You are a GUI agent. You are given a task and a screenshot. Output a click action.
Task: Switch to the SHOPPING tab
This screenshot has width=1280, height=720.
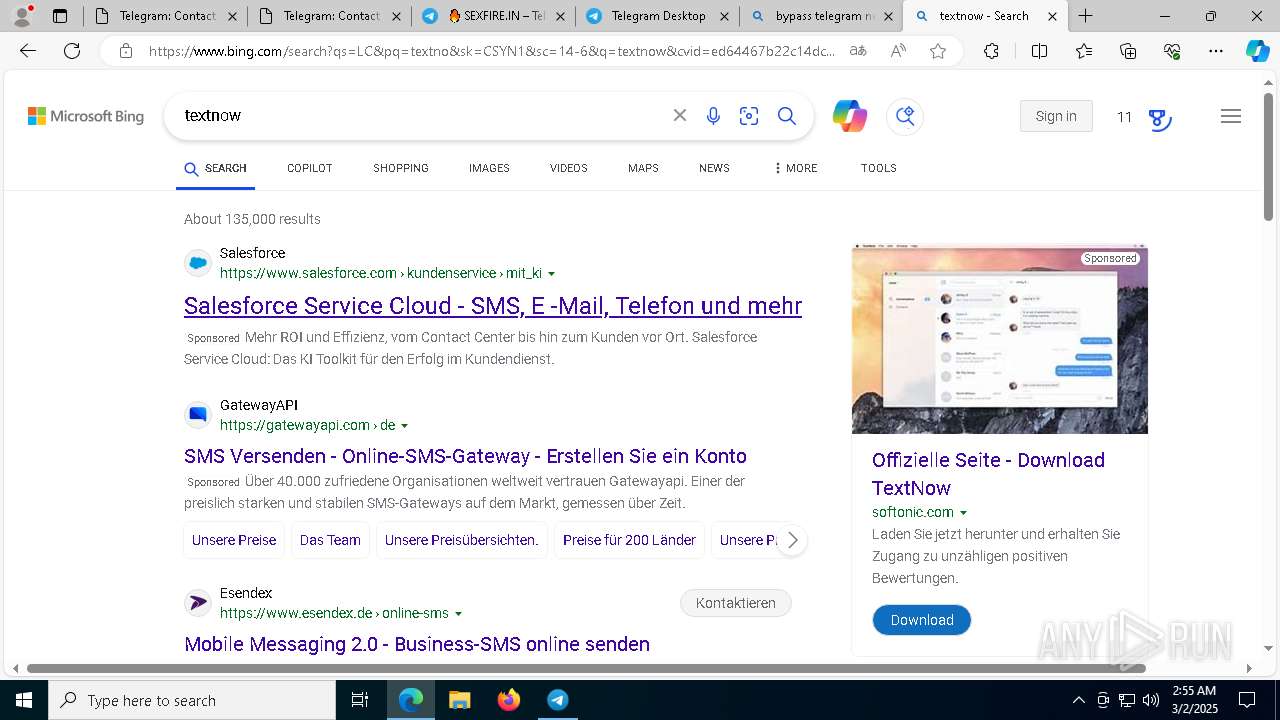coord(401,168)
